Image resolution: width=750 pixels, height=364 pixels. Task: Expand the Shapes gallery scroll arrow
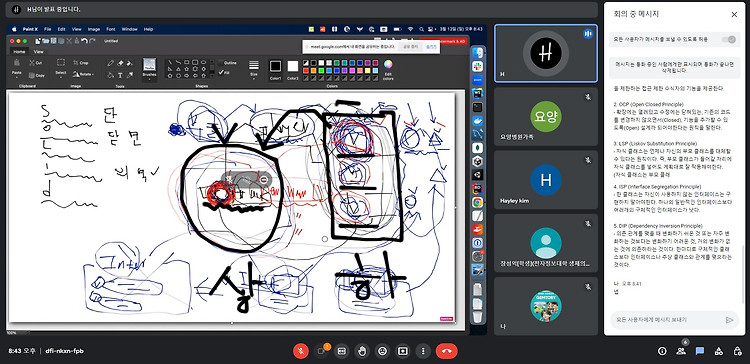(212, 76)
